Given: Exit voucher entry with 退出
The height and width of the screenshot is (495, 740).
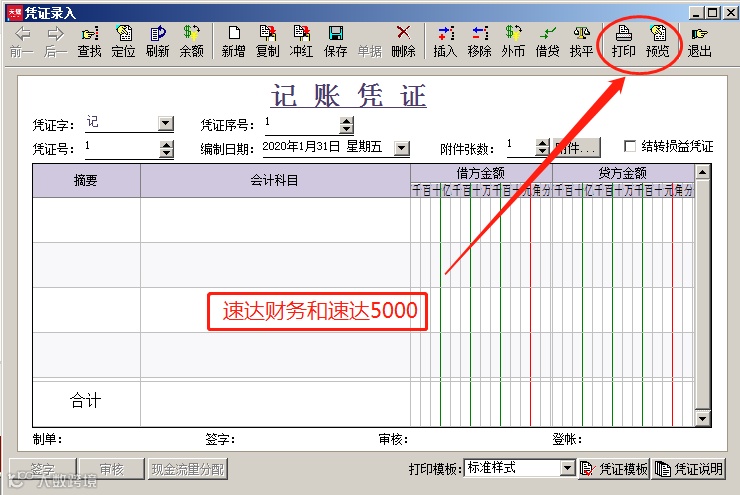Looking at the screenshot, I should [699, 42].
